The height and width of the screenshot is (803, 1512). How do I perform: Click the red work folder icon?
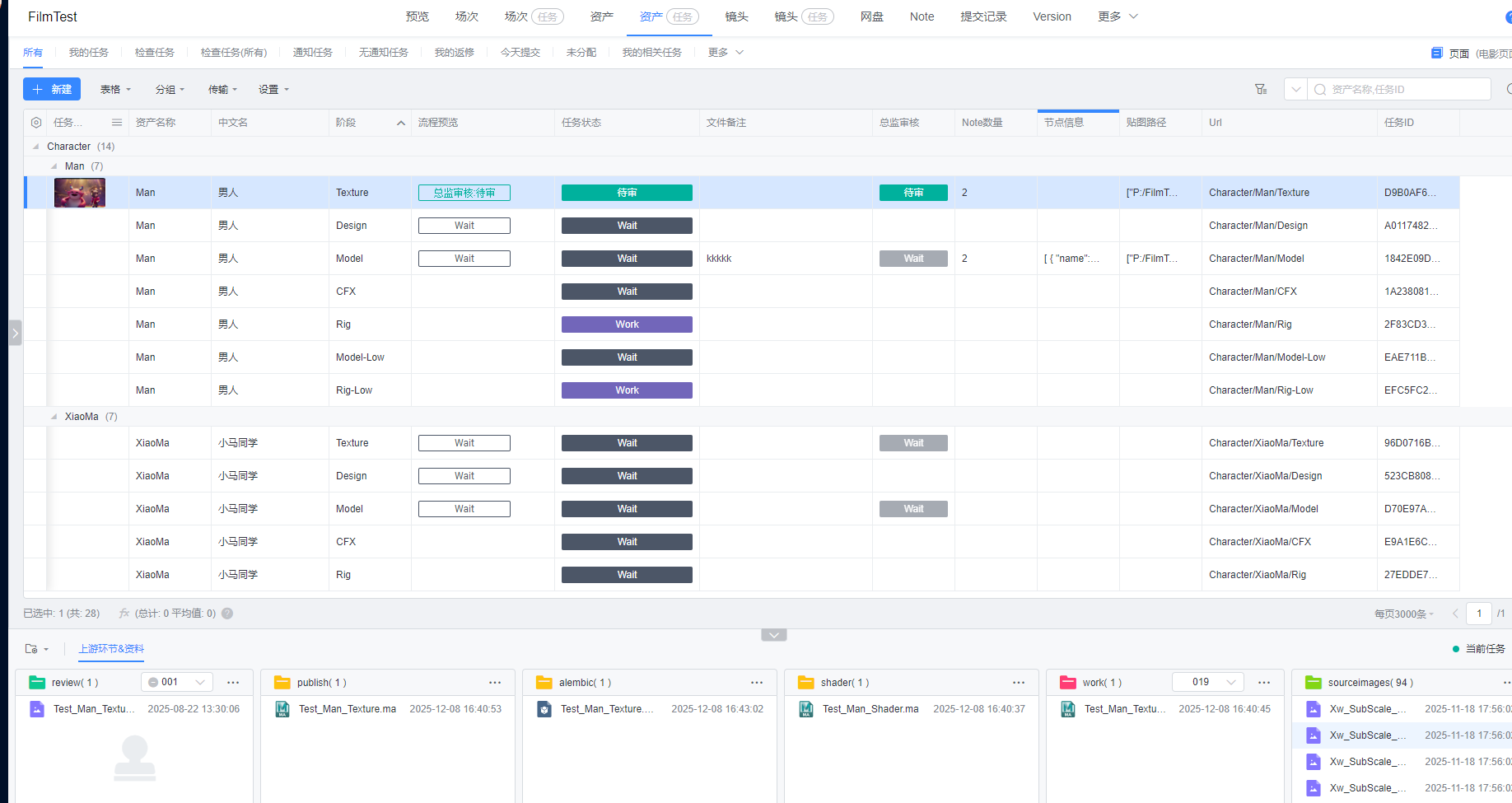click(1068, 682)
